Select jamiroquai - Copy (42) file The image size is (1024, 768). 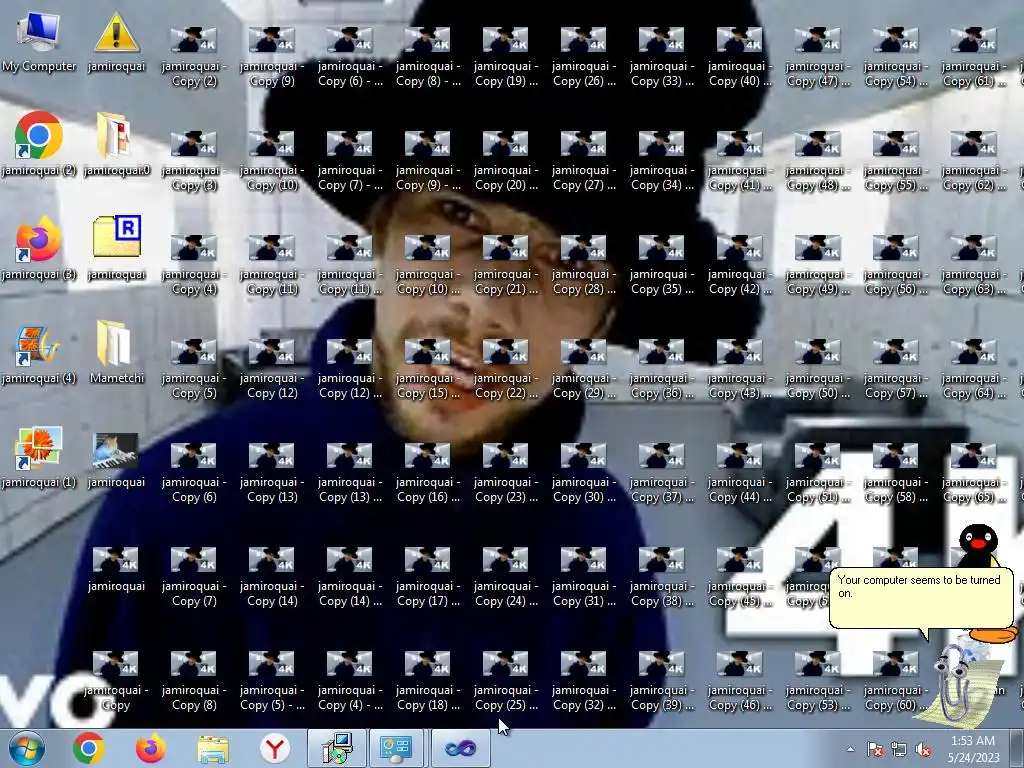tap(739, 264)
